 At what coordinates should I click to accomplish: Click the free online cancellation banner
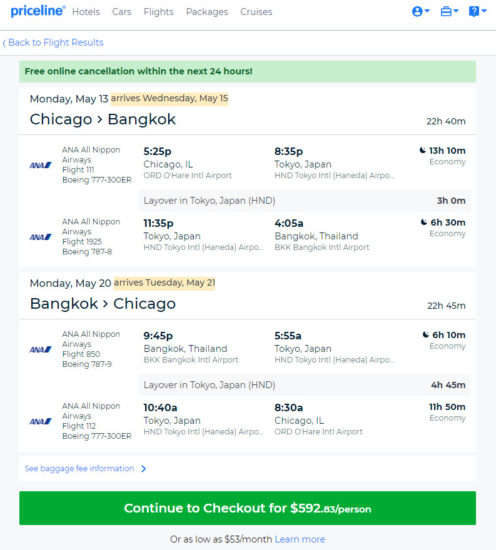(248, 72)
